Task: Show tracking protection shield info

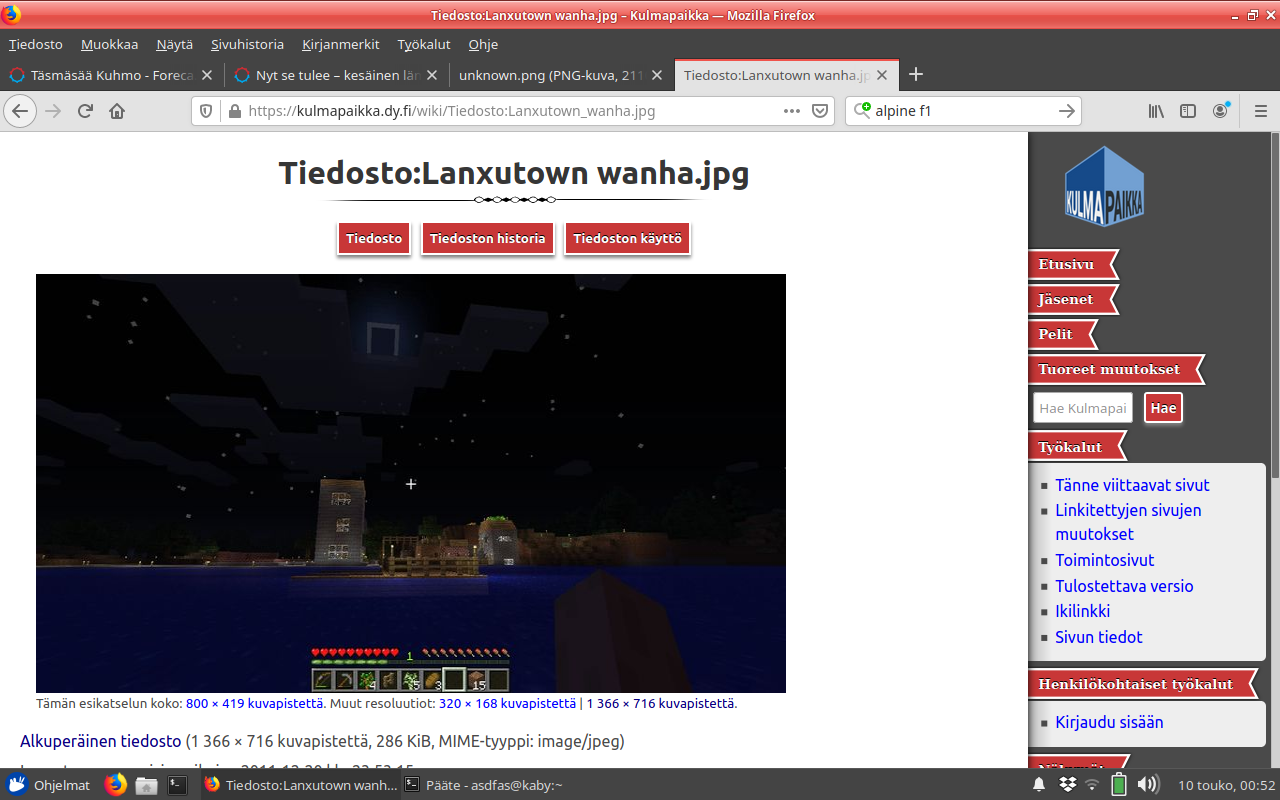Action: pos(206,111)
